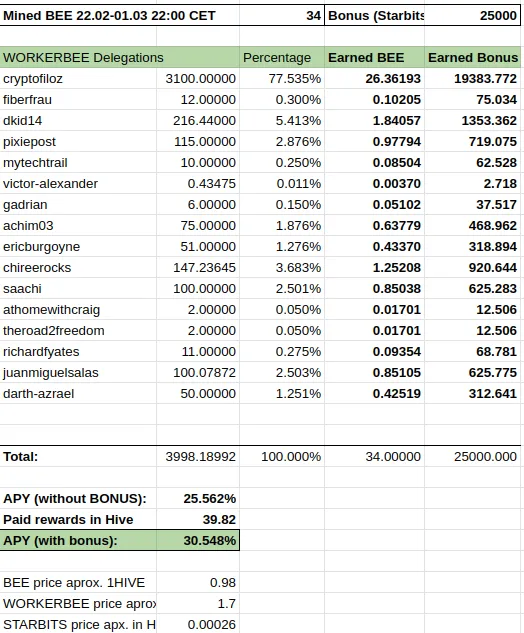The width and height of the screenshot is (524, 633).
Task: Click the fiberfrau name cell
Action: (x=78, y=99)
